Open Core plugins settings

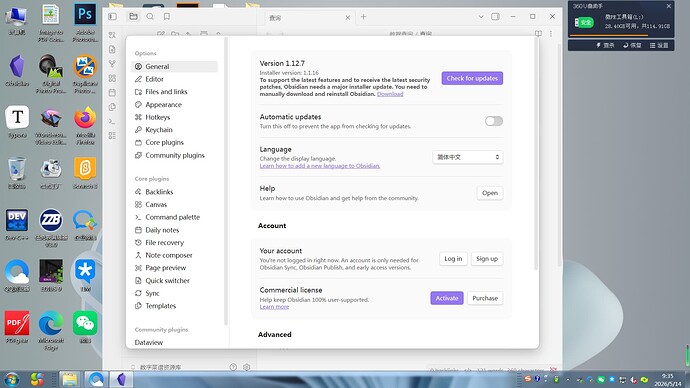point(174,143)
